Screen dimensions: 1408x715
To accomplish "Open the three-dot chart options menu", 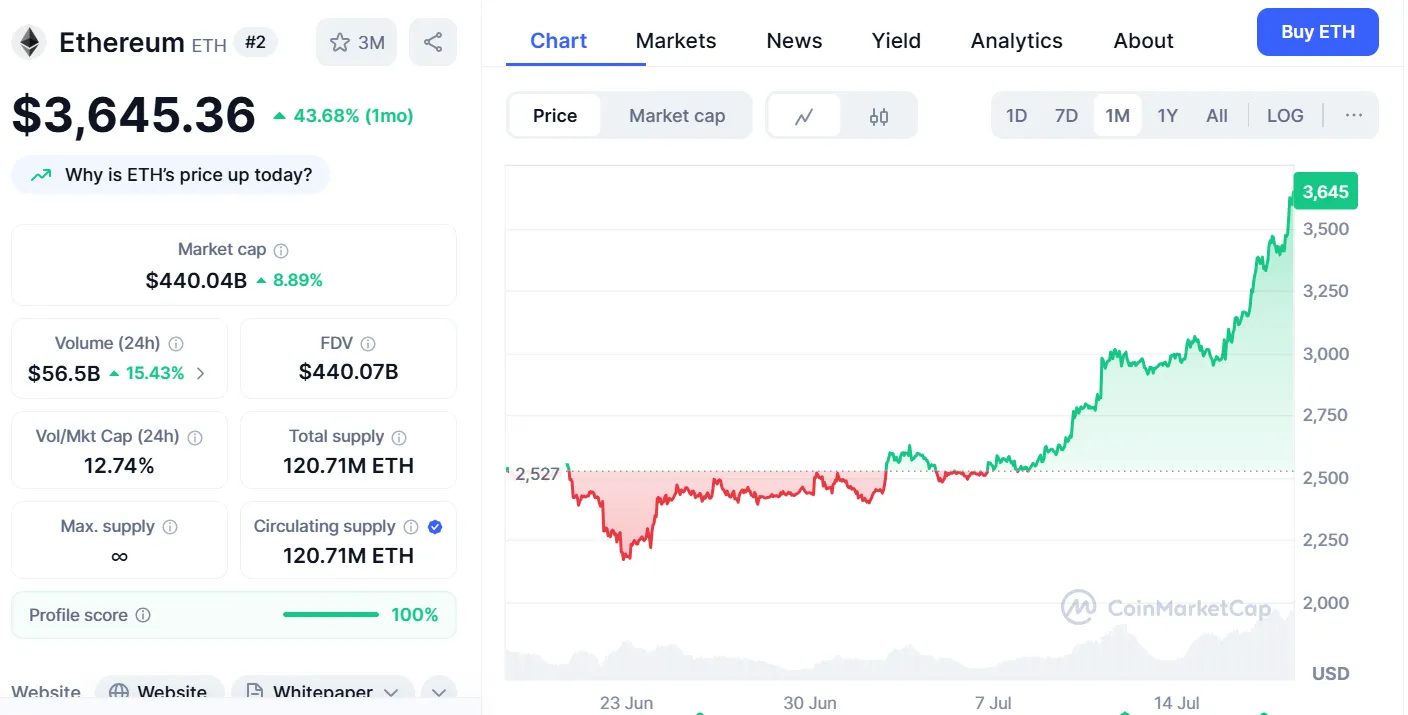I will coord(1354,115).
